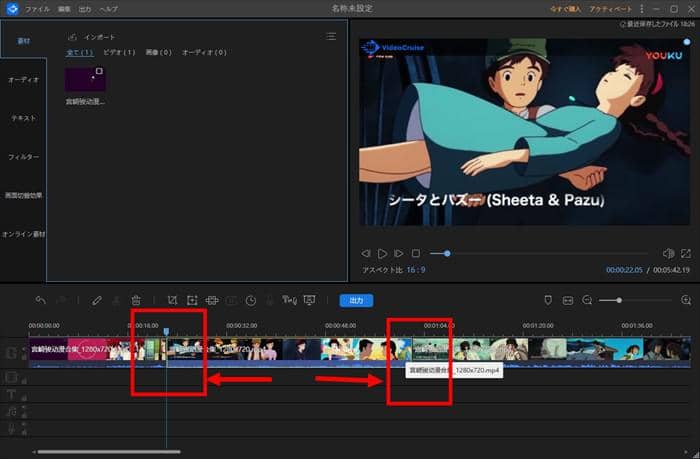This screenshot has height=459, width=700.
Task: Step to the previous frame in the preview
Action: [366, 253]
